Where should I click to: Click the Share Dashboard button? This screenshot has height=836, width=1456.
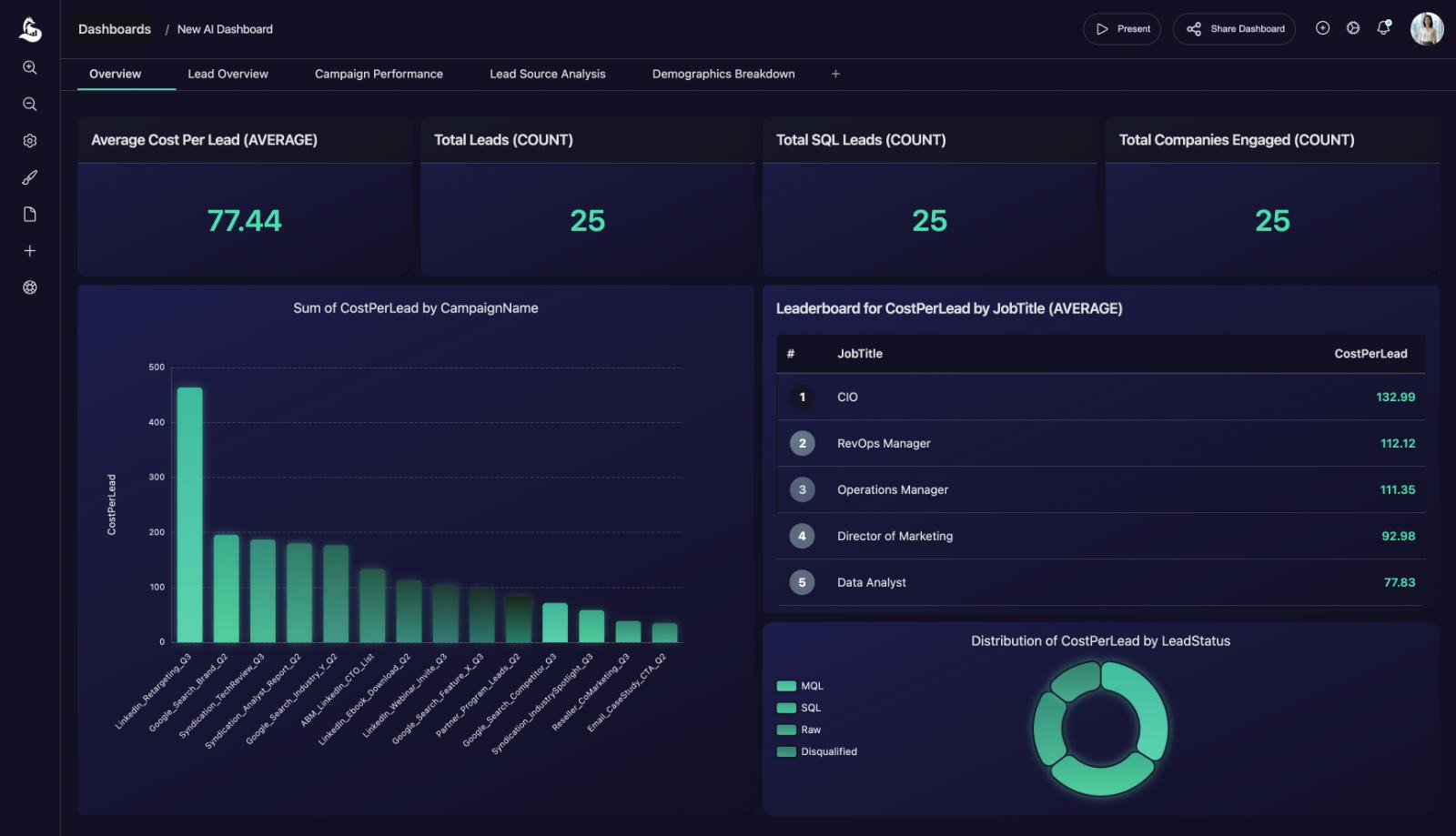tap(1234, 29)
